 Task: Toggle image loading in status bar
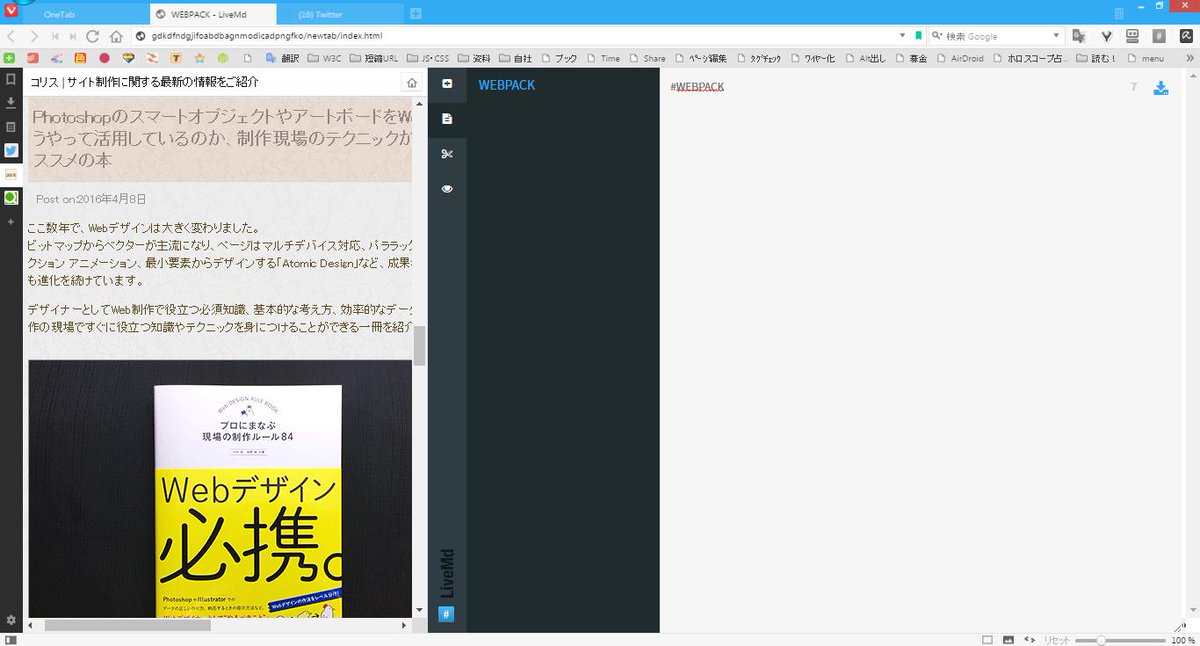point(1008,639)
